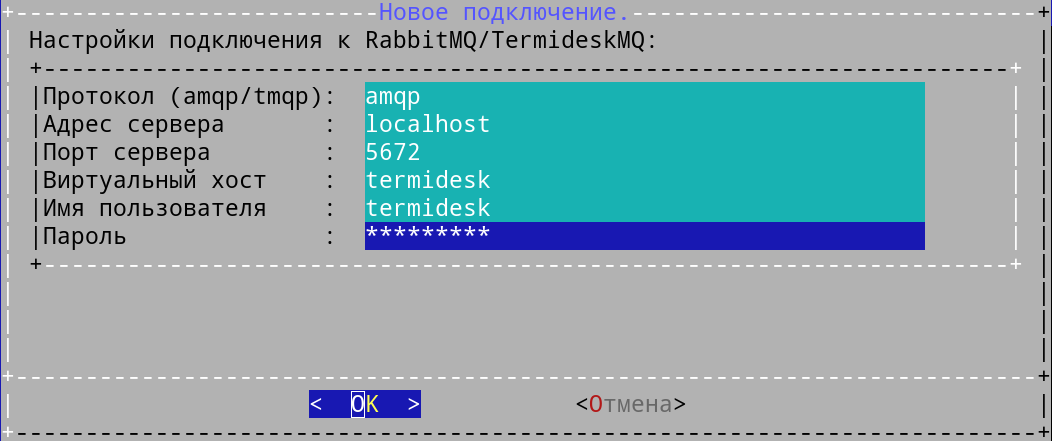Click the Имя пользователя label
Image resolution: width=1052 pixels, height=441 pixels.
[x=155, y=209]
